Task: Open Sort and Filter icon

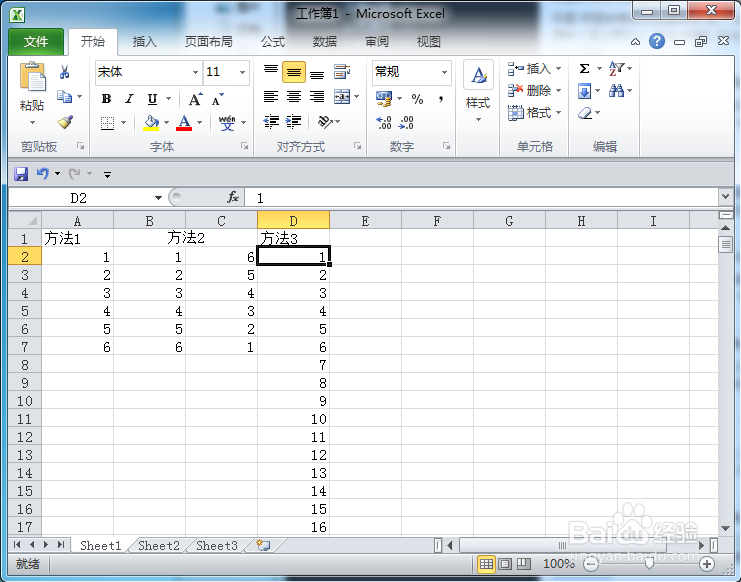Action: click(617, 68)
